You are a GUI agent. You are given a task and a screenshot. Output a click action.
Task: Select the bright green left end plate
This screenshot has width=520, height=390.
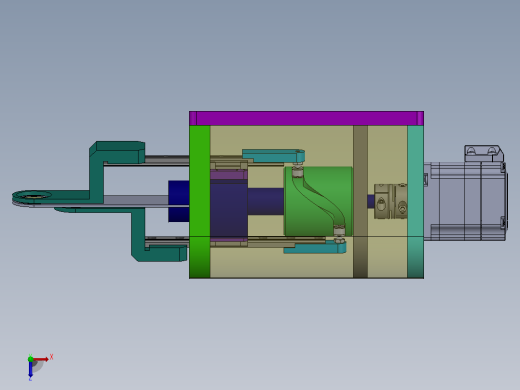[x=200, y=202]
